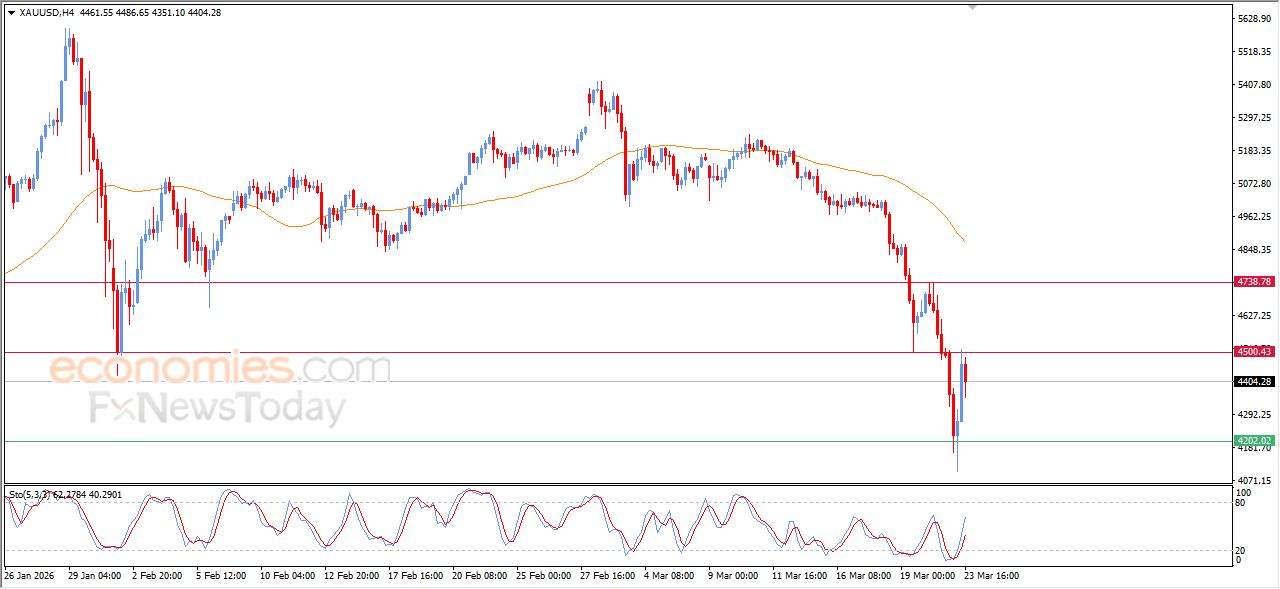
Task: Click time axis label 16 Mar 08:00
Action: [864, 576]
